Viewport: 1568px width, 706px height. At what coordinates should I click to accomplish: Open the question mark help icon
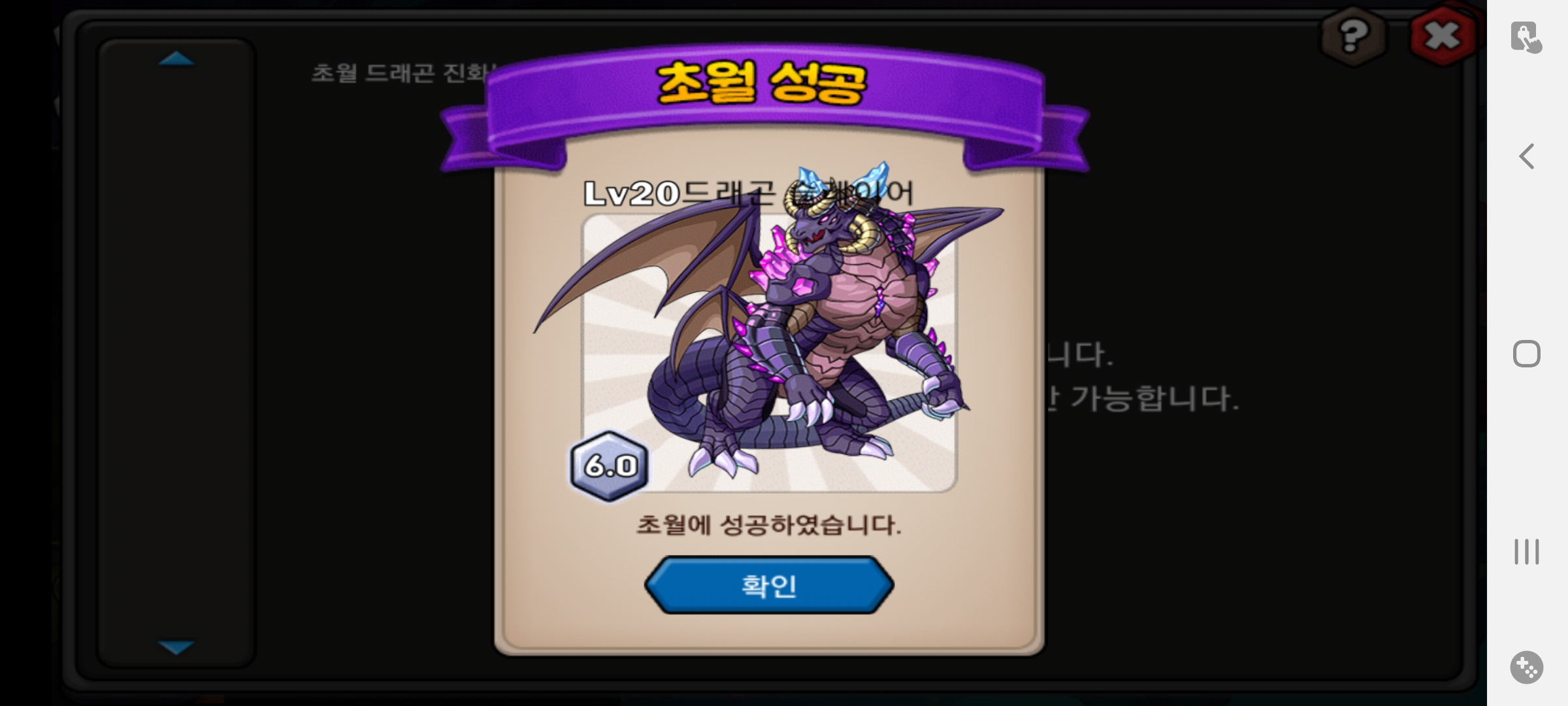pyautogui.click(x=1352, y=36)
